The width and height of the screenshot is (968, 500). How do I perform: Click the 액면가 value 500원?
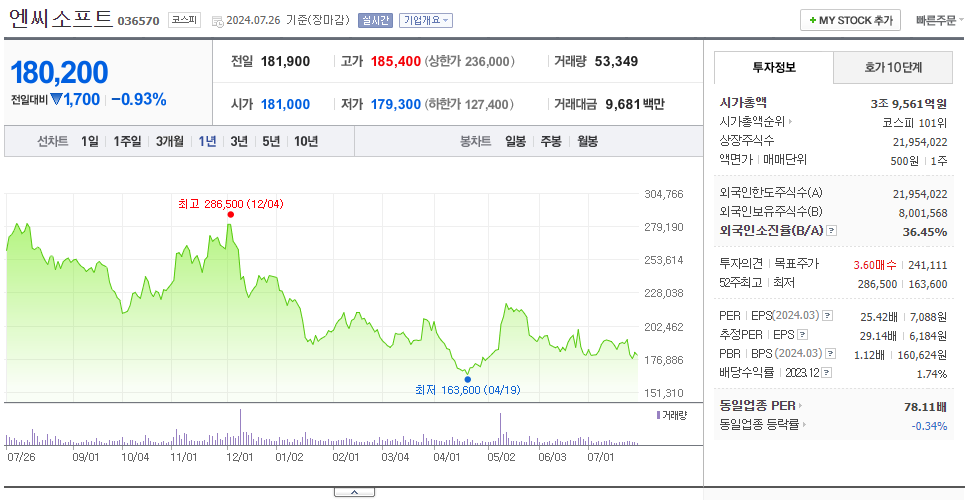pyautogui.click(x=906, y=160)
